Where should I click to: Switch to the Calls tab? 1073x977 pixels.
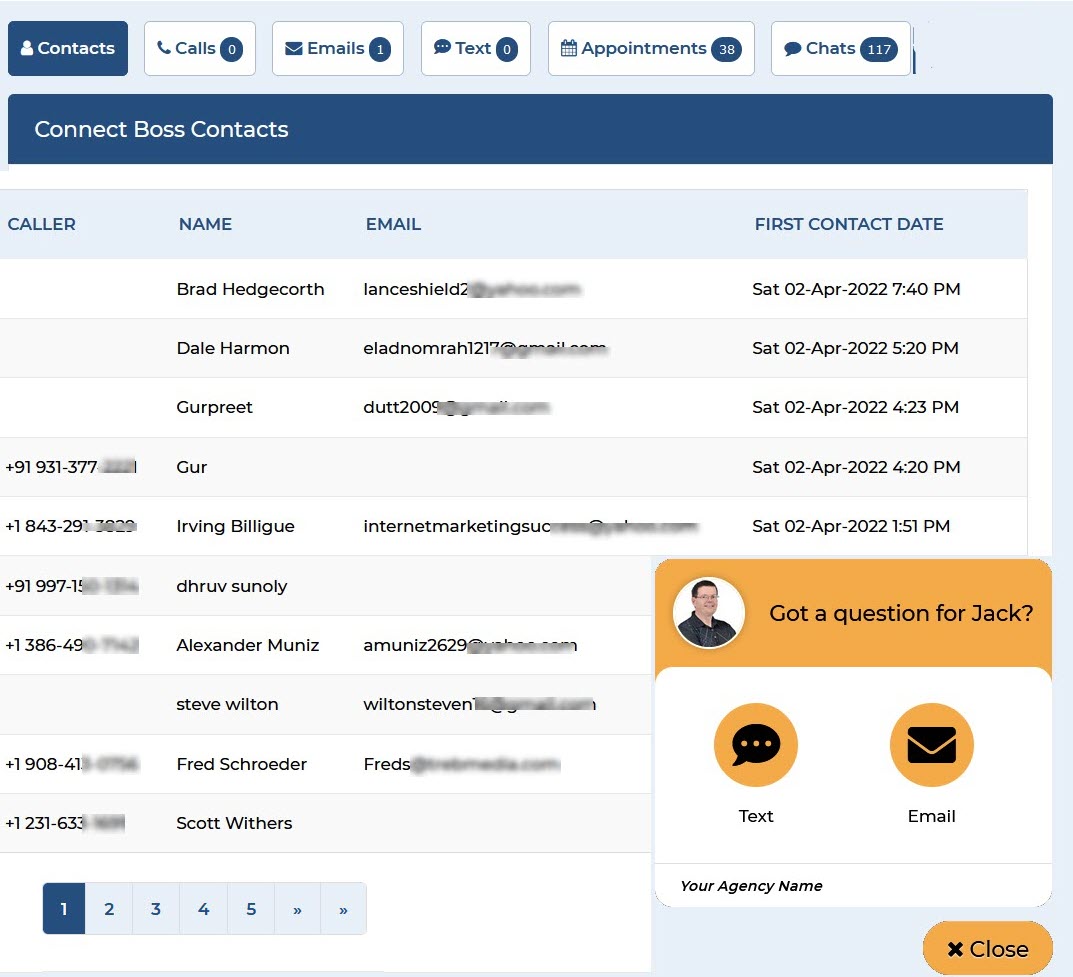point(199,48)
